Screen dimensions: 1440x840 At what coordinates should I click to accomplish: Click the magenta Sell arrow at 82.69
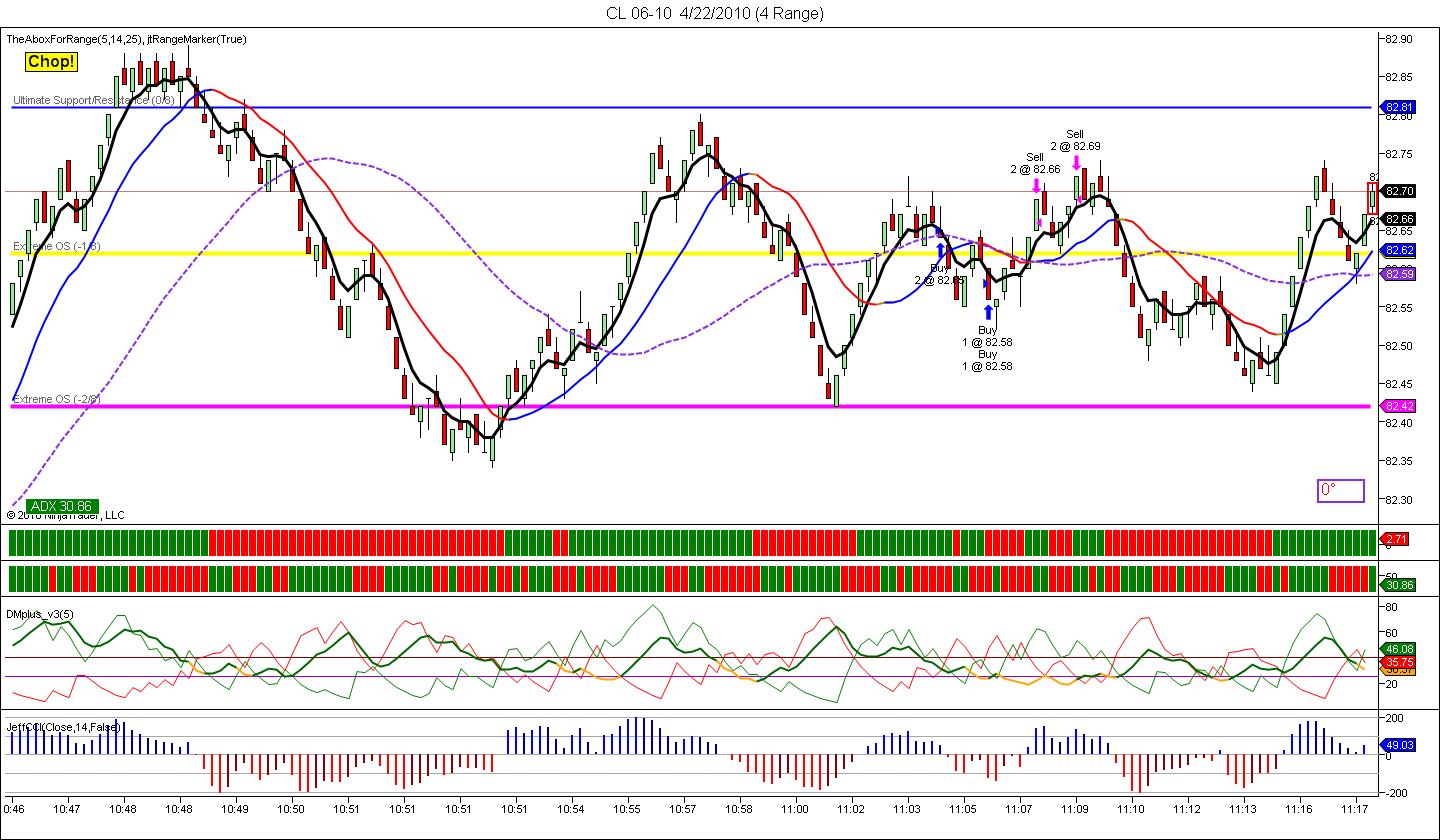(x=1076, y=162)
